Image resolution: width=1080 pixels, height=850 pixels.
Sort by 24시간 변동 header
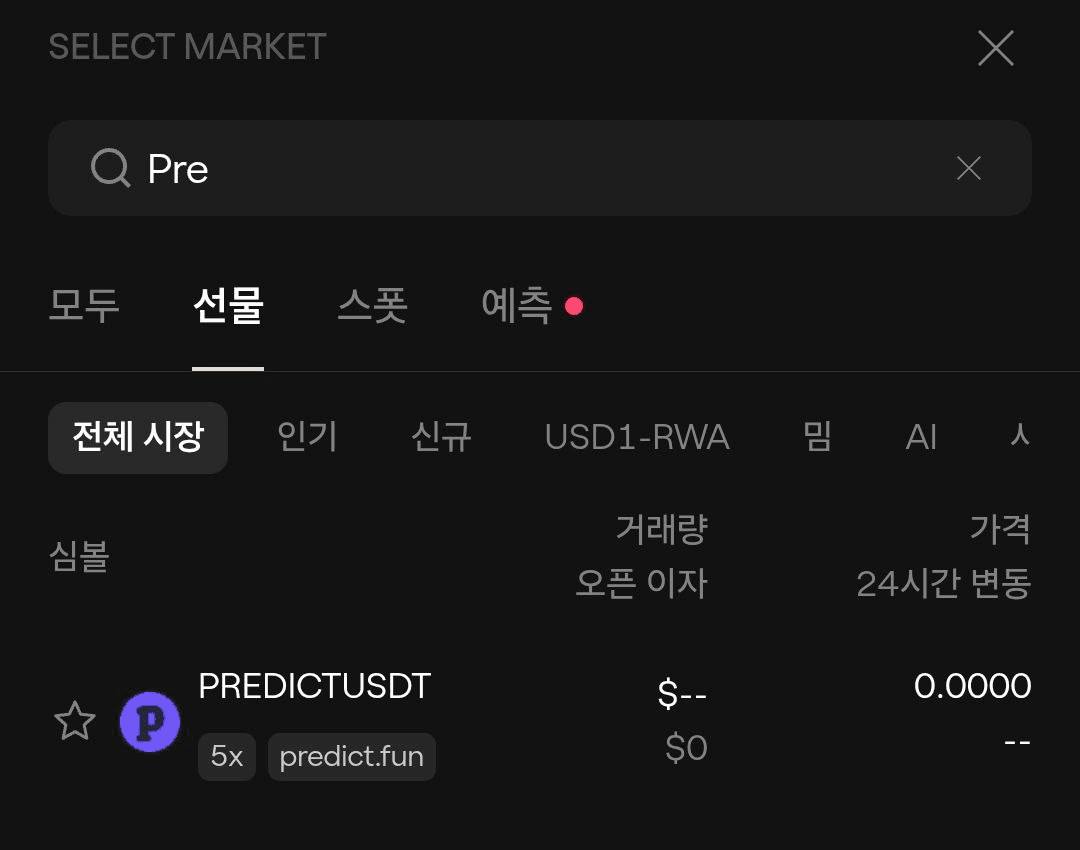pyautogui.click(x=943, y=583)
